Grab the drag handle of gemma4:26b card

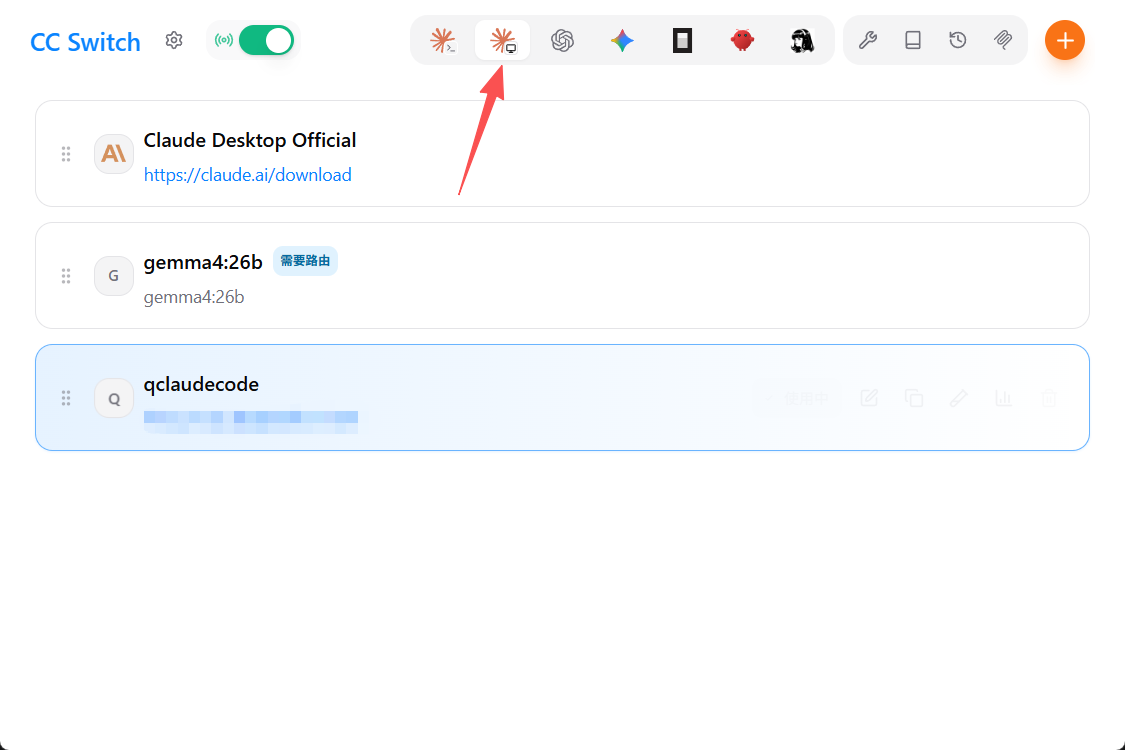pyautogui.click(x=66, y=276)
